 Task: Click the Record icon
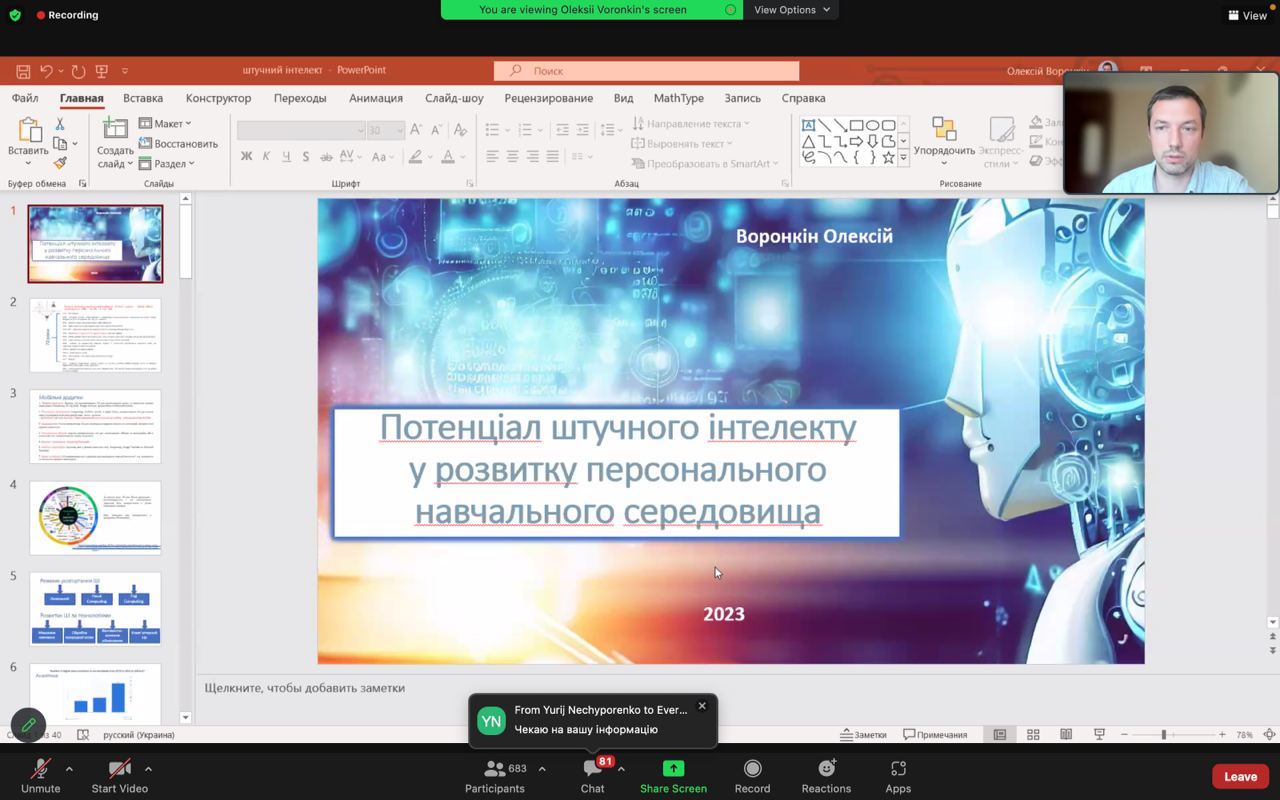tap(752, 768)
